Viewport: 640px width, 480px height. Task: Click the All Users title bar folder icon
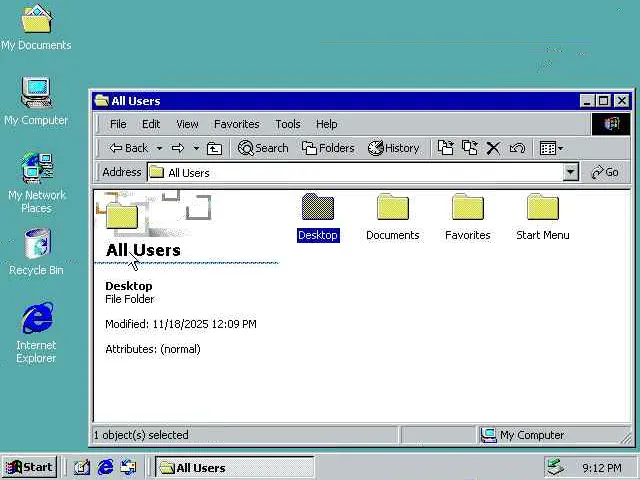coord(102,100)
